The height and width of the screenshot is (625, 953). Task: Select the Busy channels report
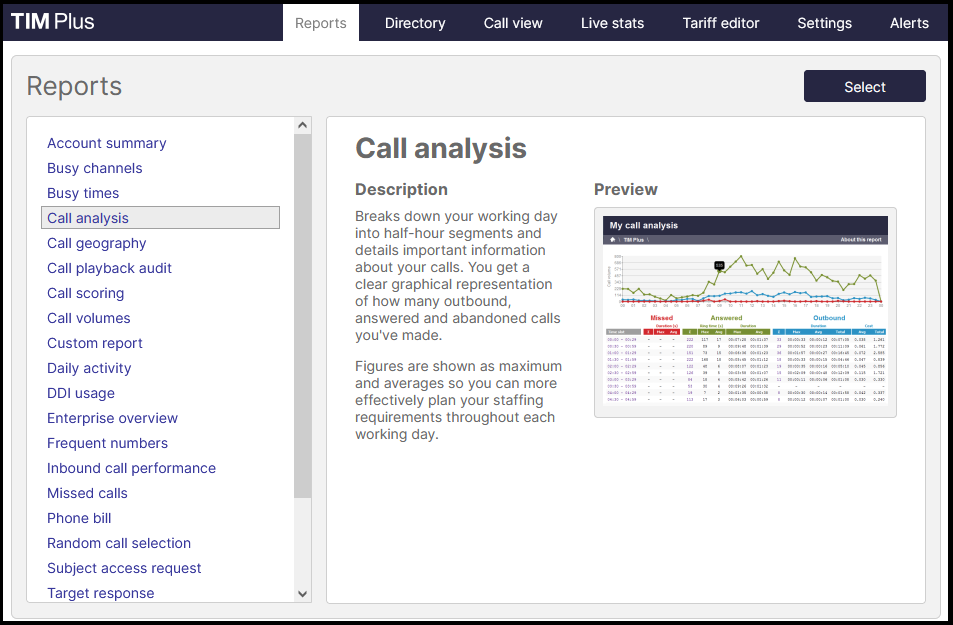pos(94,168)
